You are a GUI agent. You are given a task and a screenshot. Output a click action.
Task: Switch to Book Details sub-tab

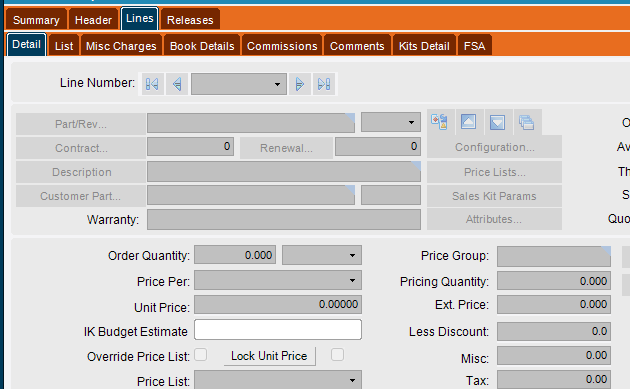click(202, 46)
